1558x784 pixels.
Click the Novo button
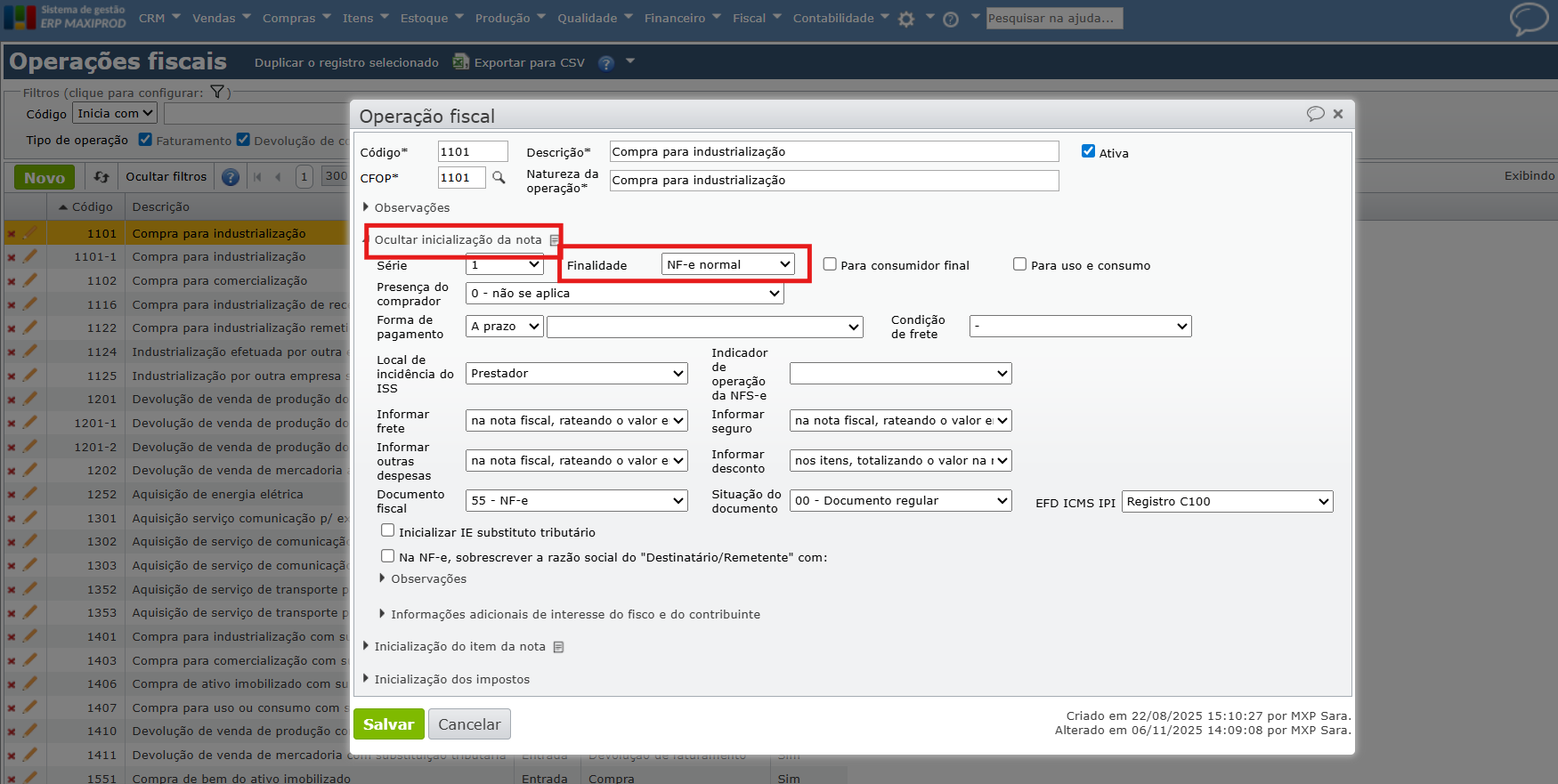(x=45, y=178)
